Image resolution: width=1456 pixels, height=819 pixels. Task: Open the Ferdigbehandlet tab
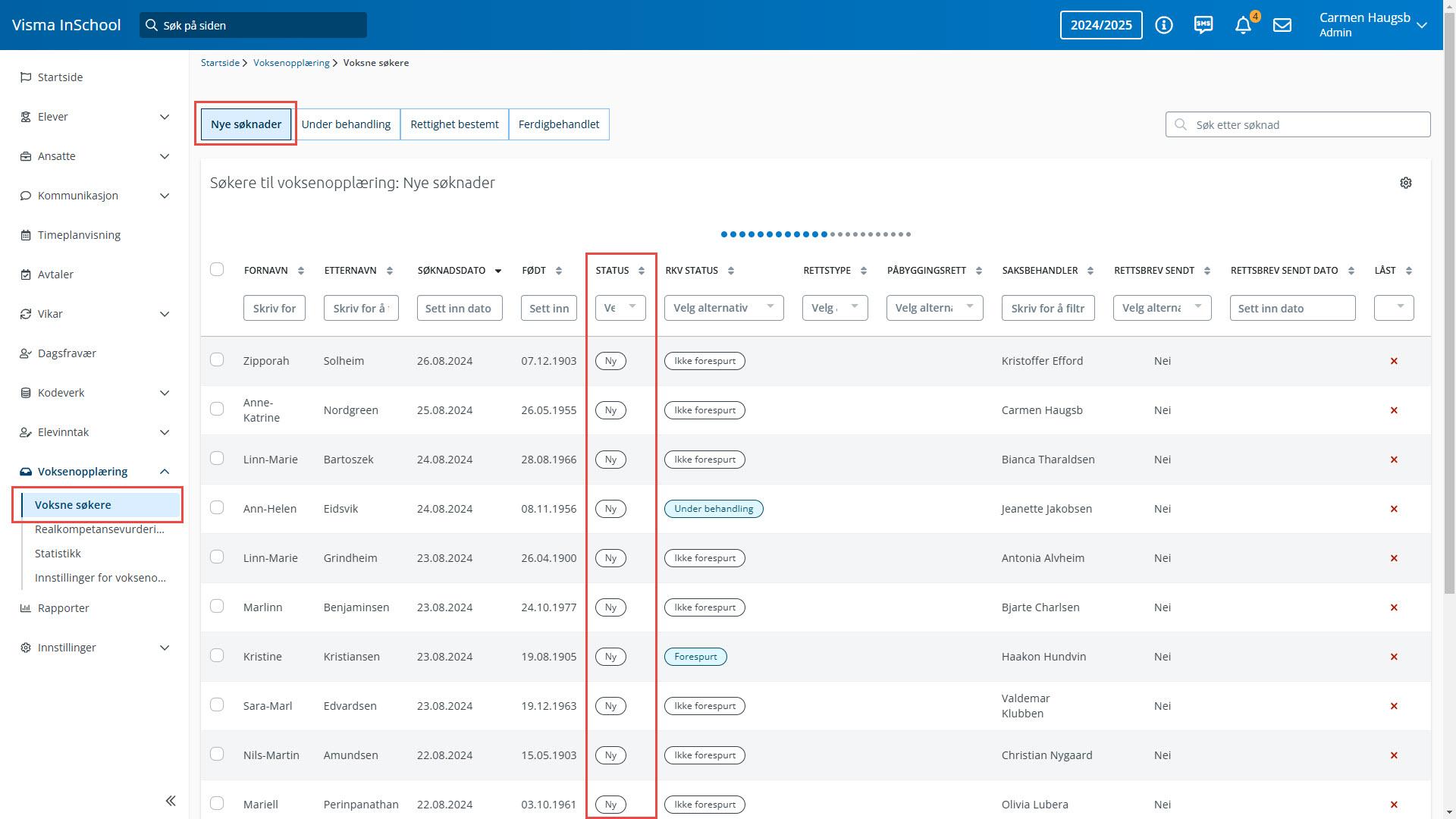(x=559, y=124)
